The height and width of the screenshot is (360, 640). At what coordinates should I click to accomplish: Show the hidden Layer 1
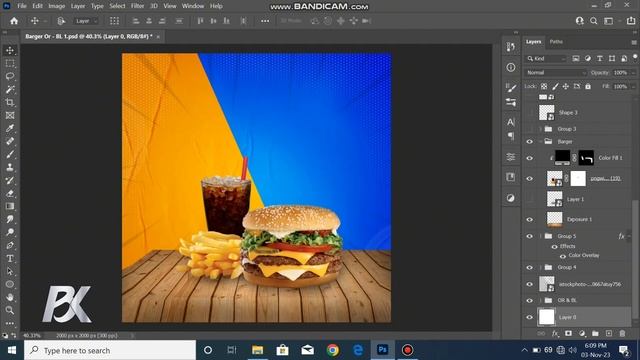pos(529,199)
